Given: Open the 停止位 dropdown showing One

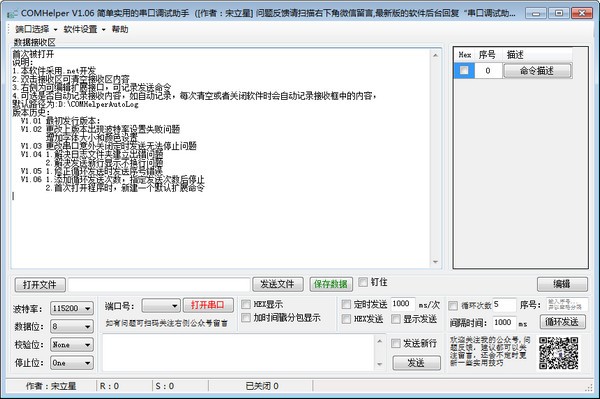Looking at the screenshot, I should tap(72, 363).
